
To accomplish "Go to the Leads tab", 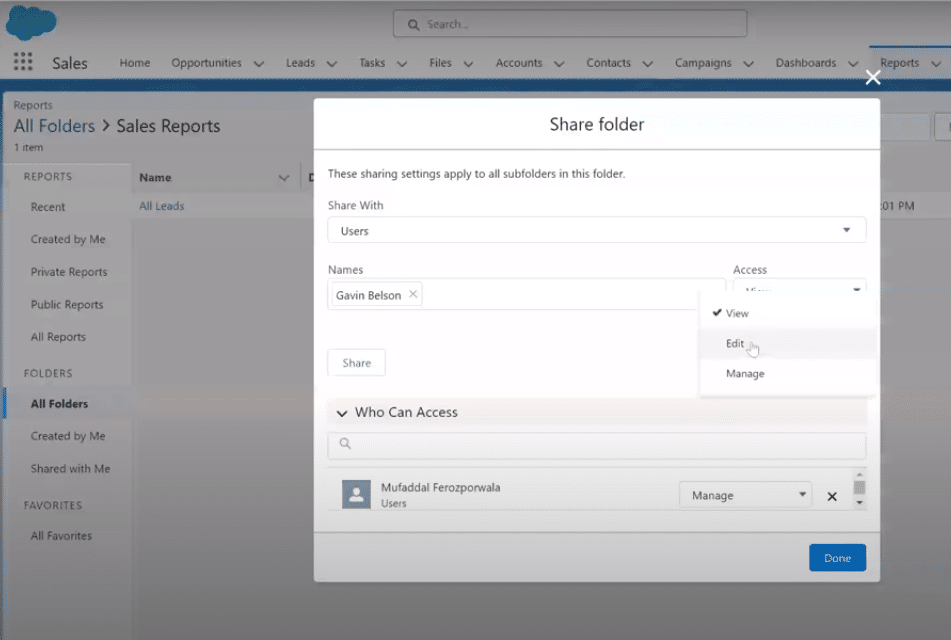I will (x=300, y=62).
